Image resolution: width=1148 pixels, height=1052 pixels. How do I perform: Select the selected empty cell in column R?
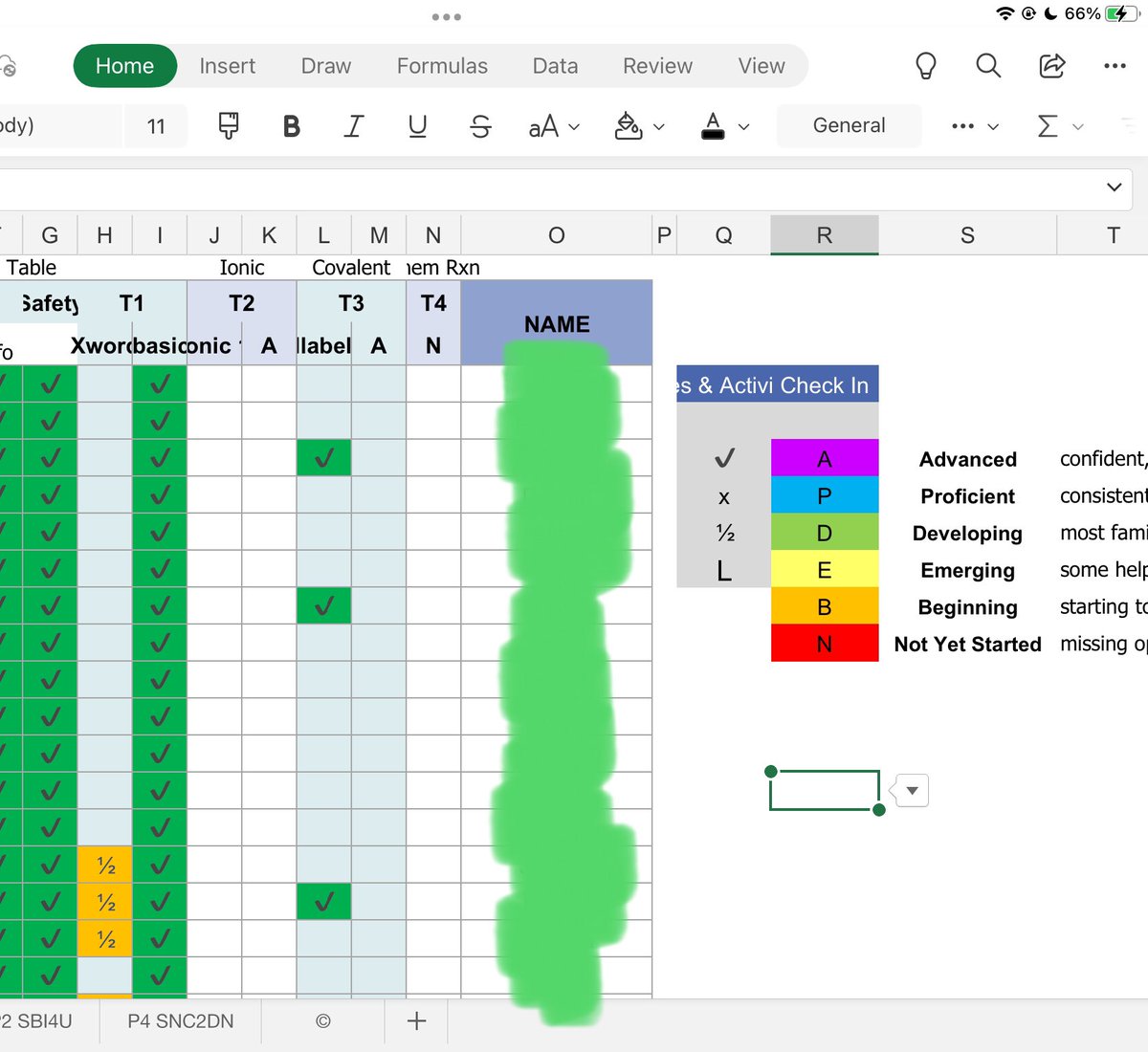pos(825,790)
